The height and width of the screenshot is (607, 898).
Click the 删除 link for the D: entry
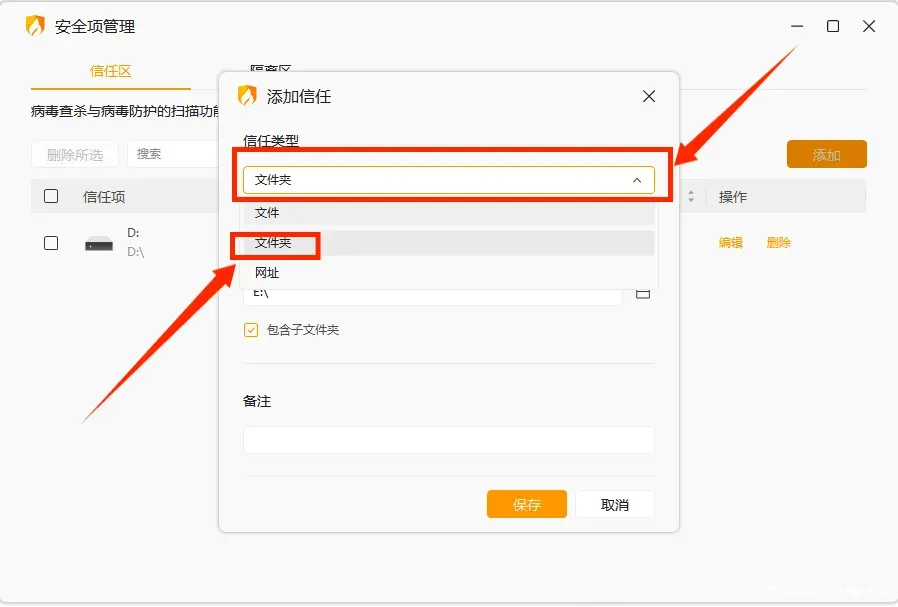[778, 243]
